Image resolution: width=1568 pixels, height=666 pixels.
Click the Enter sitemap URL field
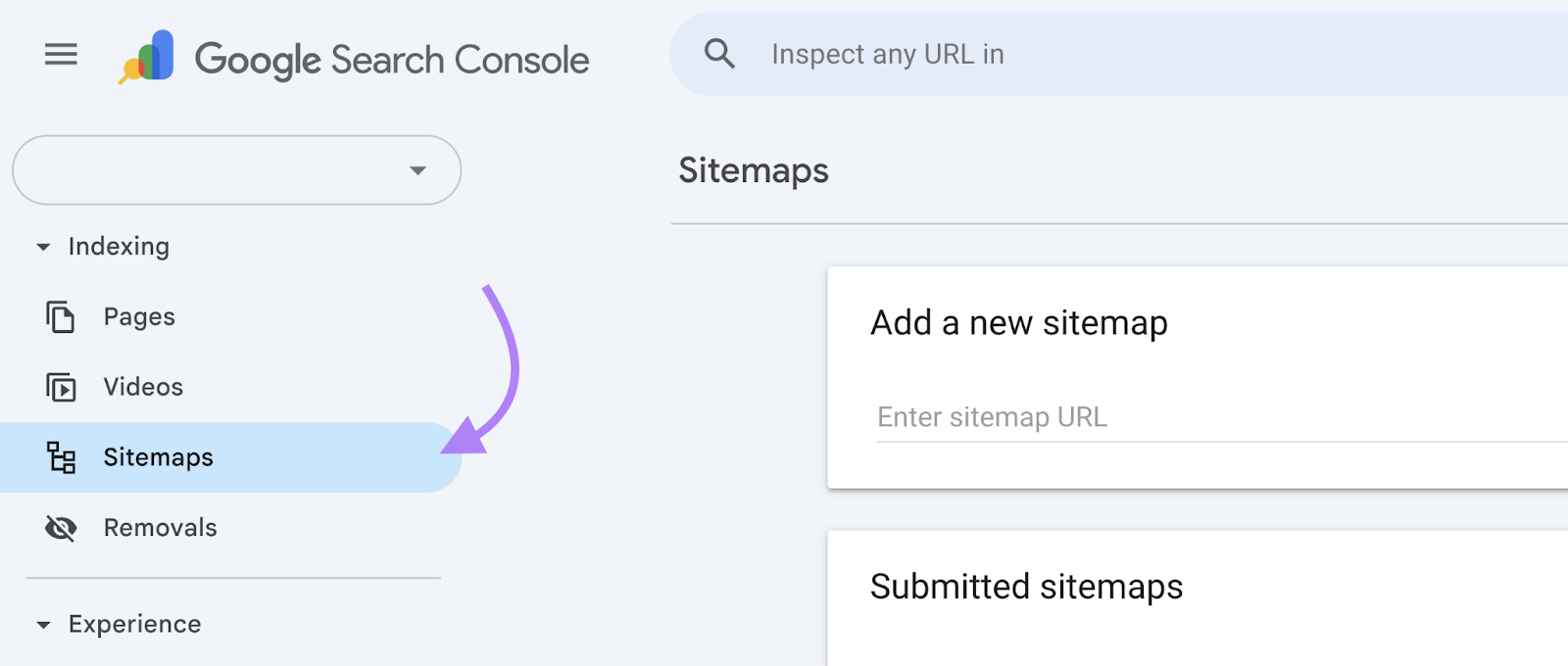[1078, 416]
